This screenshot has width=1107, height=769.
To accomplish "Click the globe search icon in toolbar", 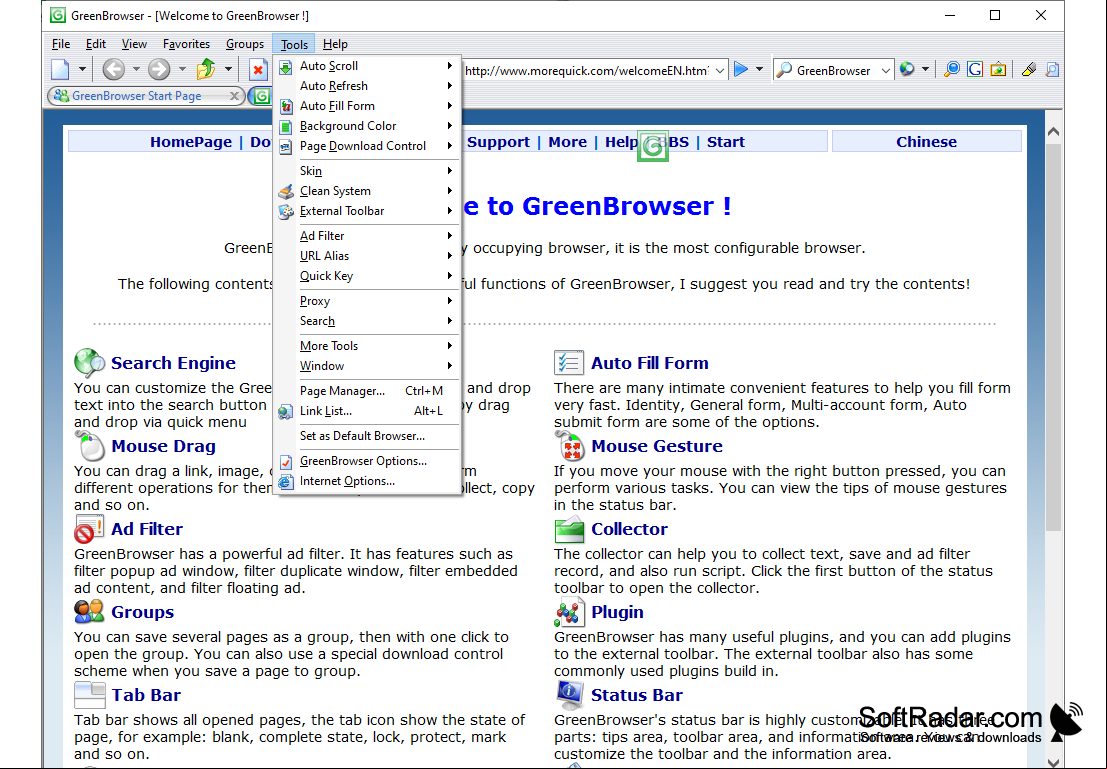I will [x=907, y=69].
